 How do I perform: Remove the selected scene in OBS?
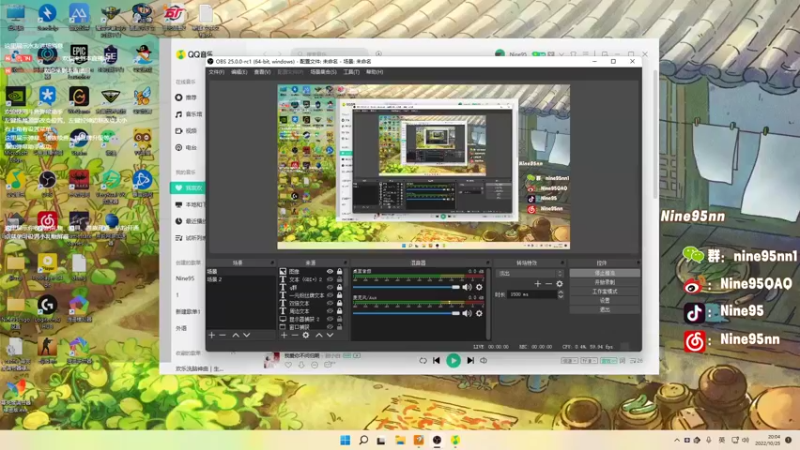pos(222,335)
